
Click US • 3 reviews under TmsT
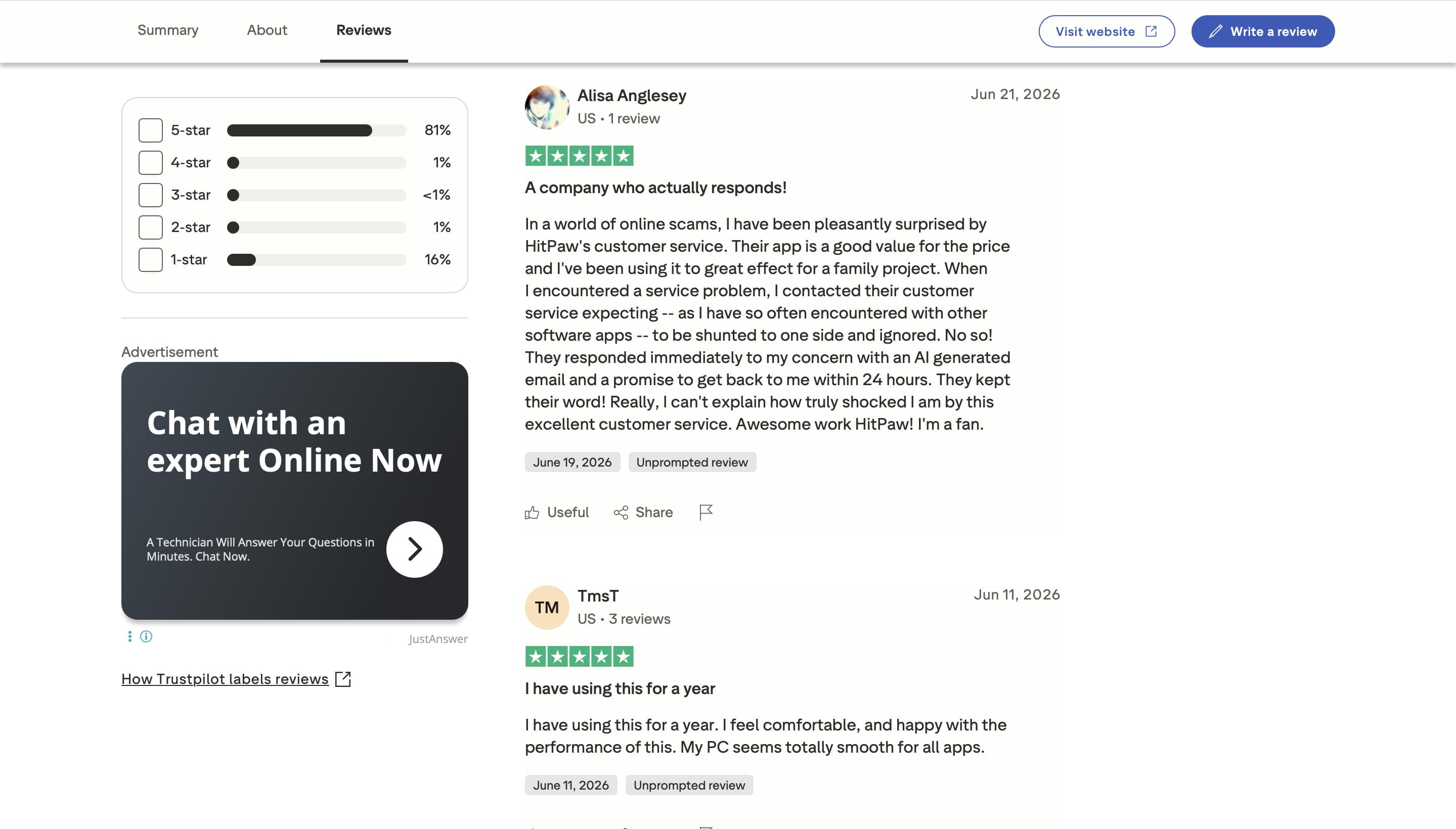(x=624, y=619)
